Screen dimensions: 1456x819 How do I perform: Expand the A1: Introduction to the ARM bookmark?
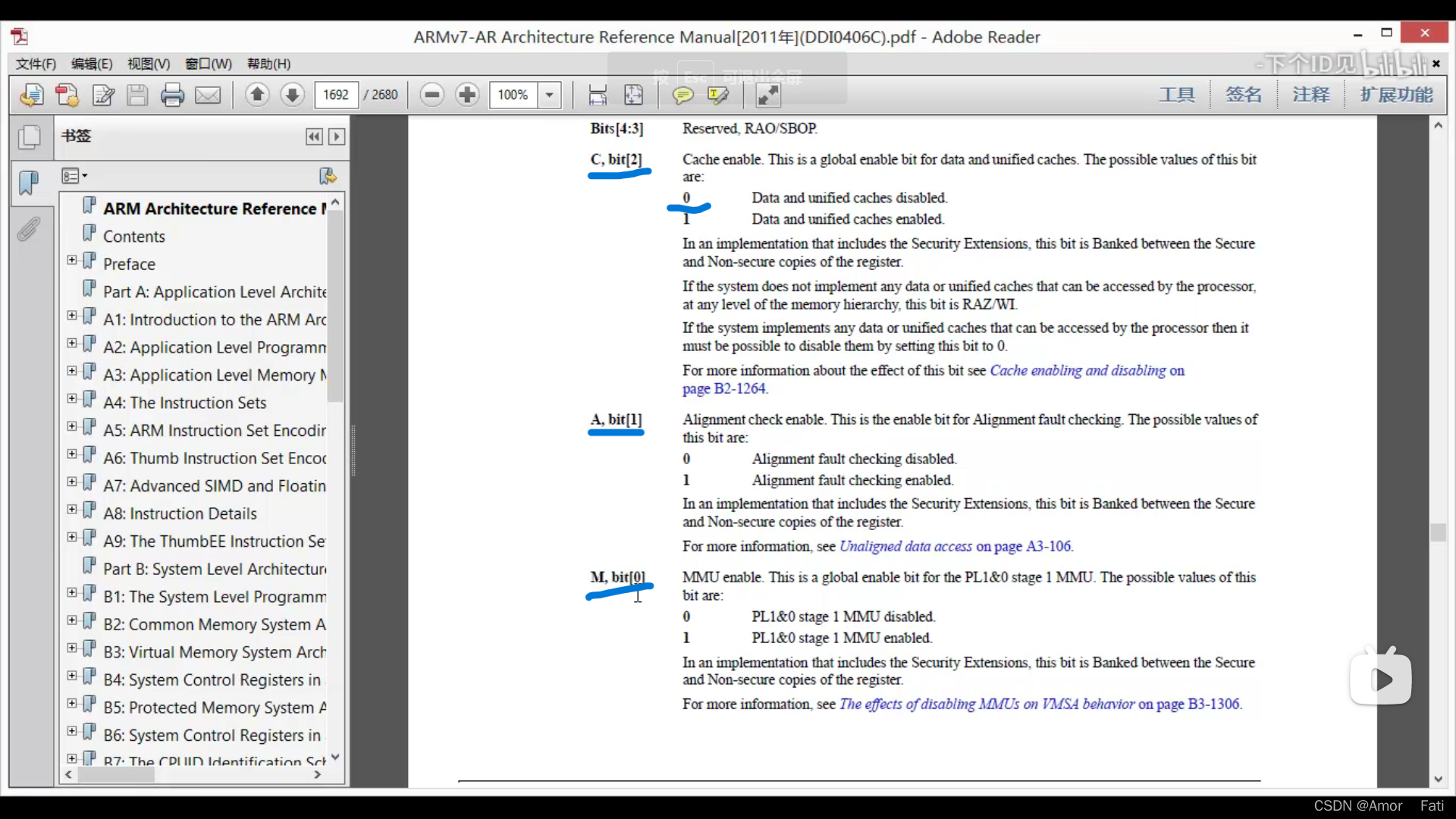pos(72,315)
